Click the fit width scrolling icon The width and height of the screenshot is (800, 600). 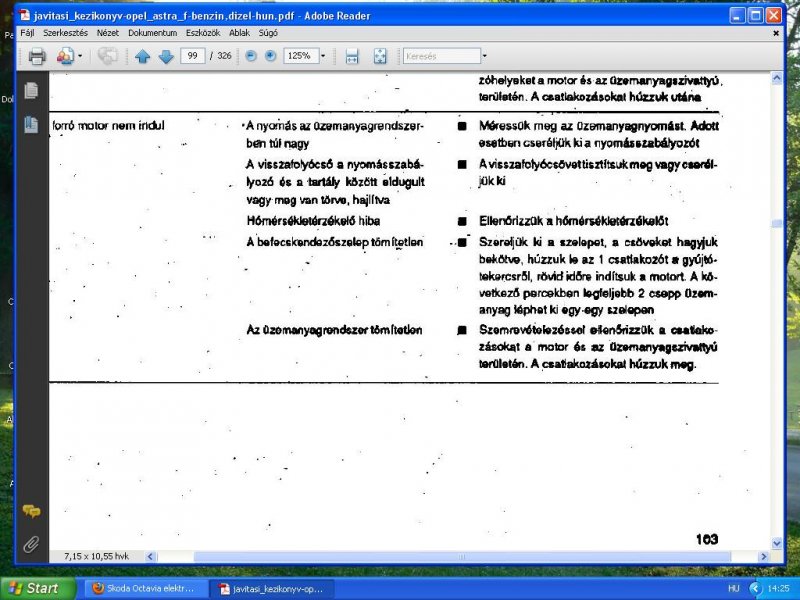pos(352,56)
